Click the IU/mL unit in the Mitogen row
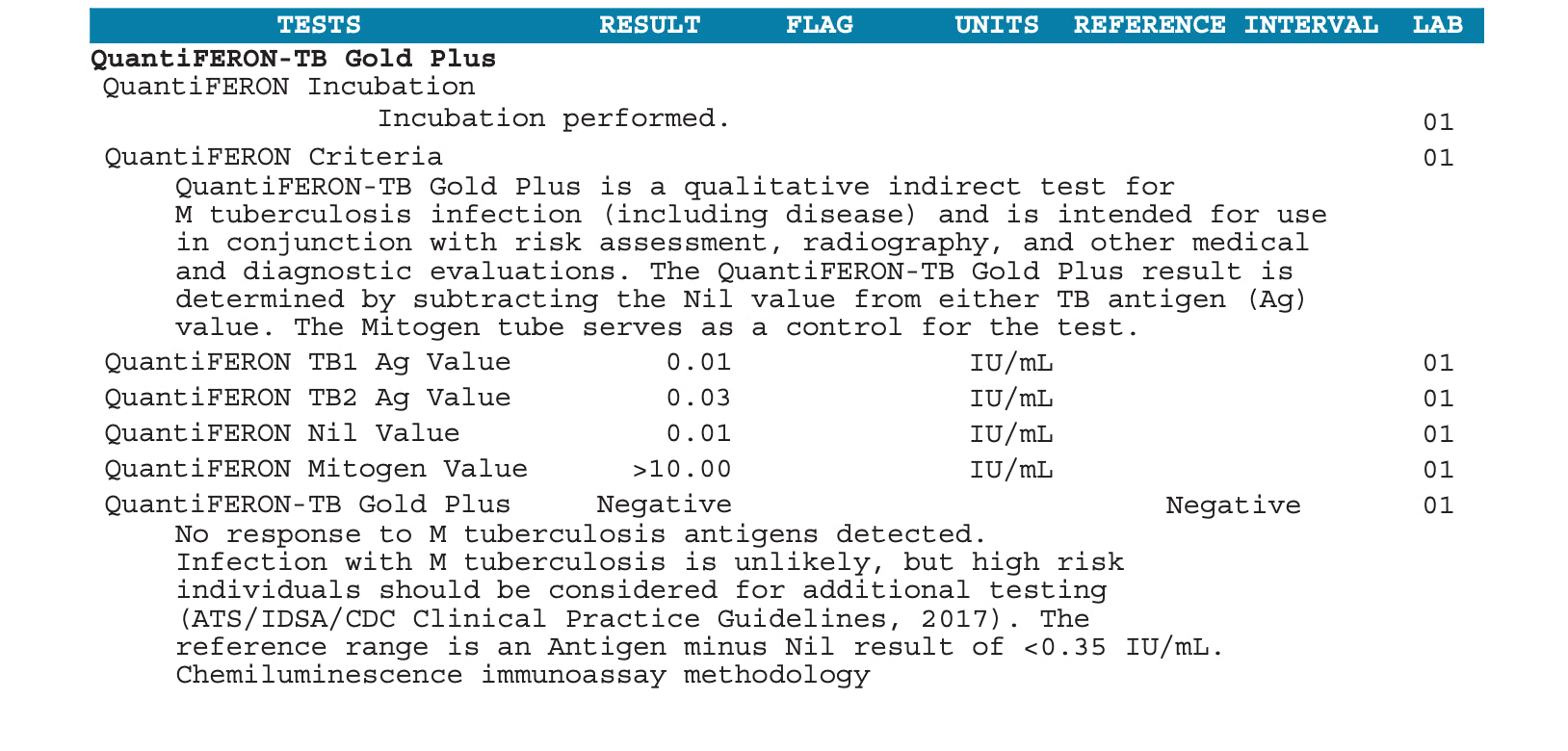The height and width of the screenshot is (751, 1568). pos(1011,469)
